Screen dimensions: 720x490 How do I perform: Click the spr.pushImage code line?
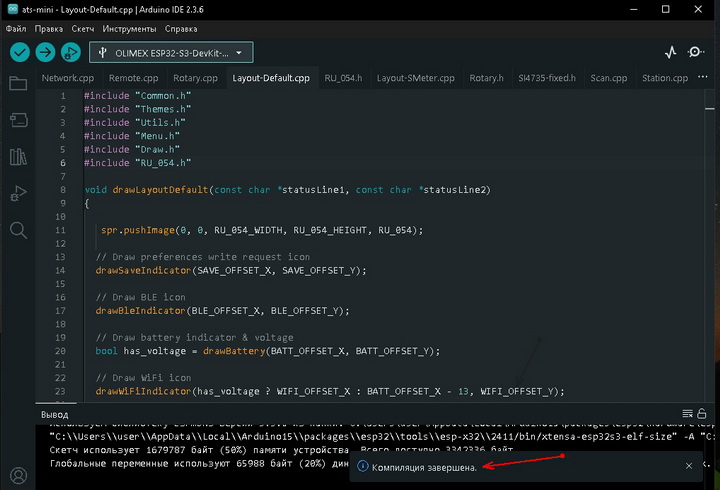point(262,230)
